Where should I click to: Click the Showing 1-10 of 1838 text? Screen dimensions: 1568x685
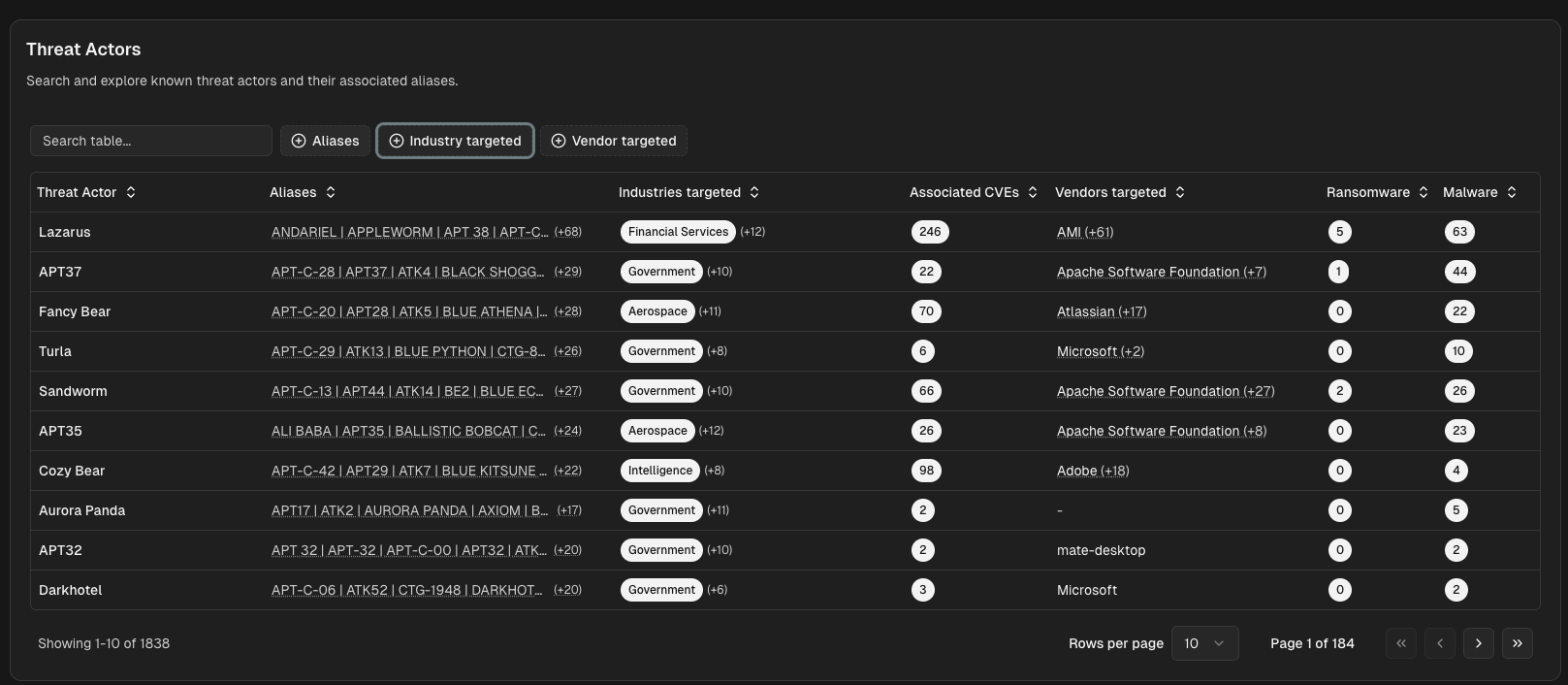pos(104,643)
